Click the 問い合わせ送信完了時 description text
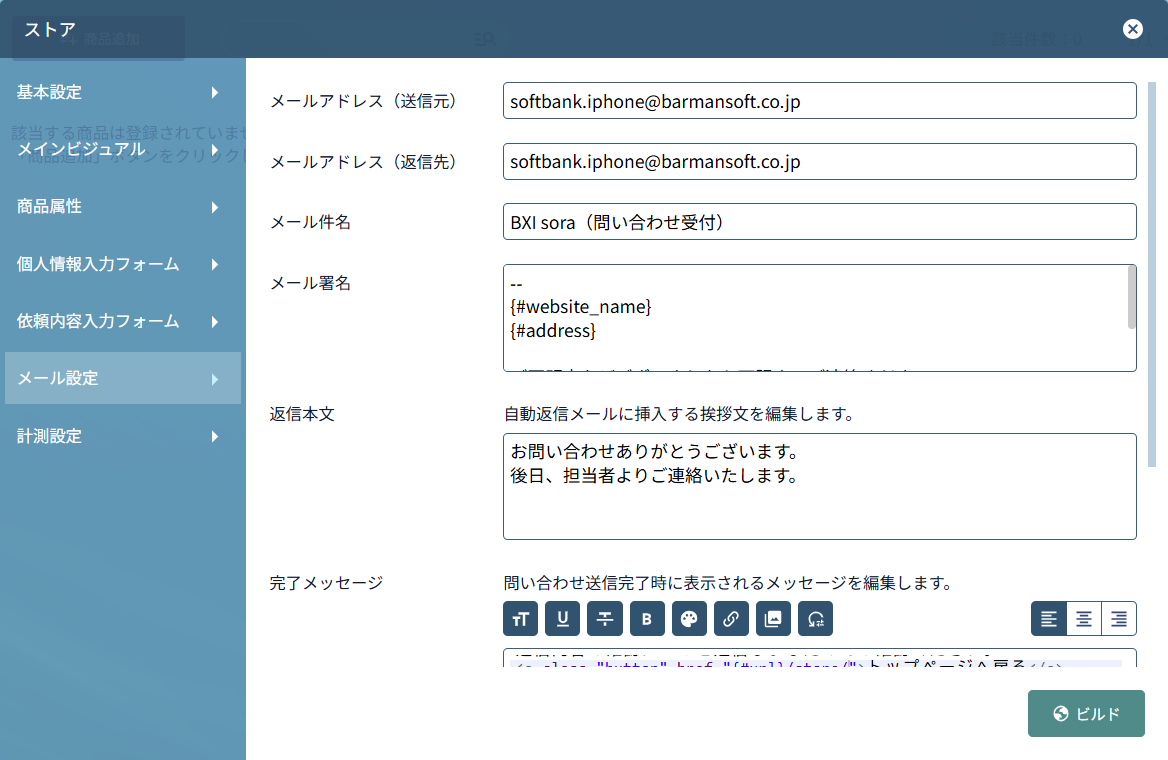The image size is (1168, 760). point(729,583)
